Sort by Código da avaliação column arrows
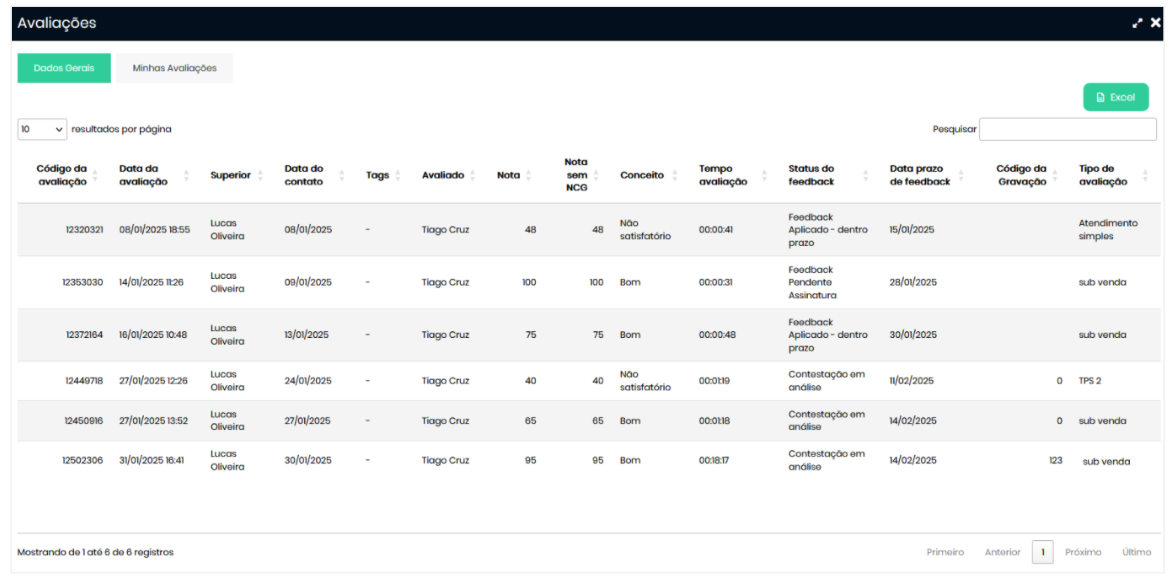 click(x=97, y=176)
